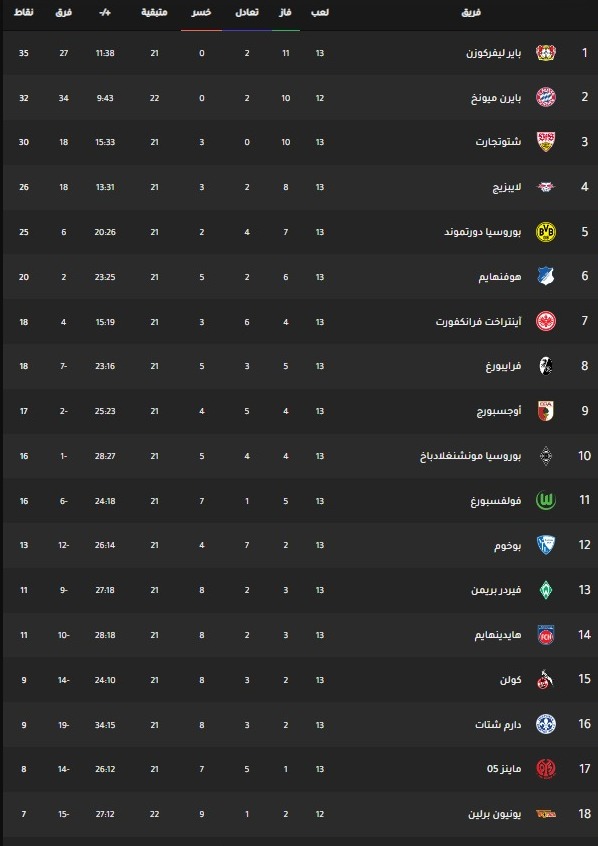The width and height of the screenshot is (598, 846).
Task: Open the Stuttgart team logo
Action: click(x=546, y=142)
